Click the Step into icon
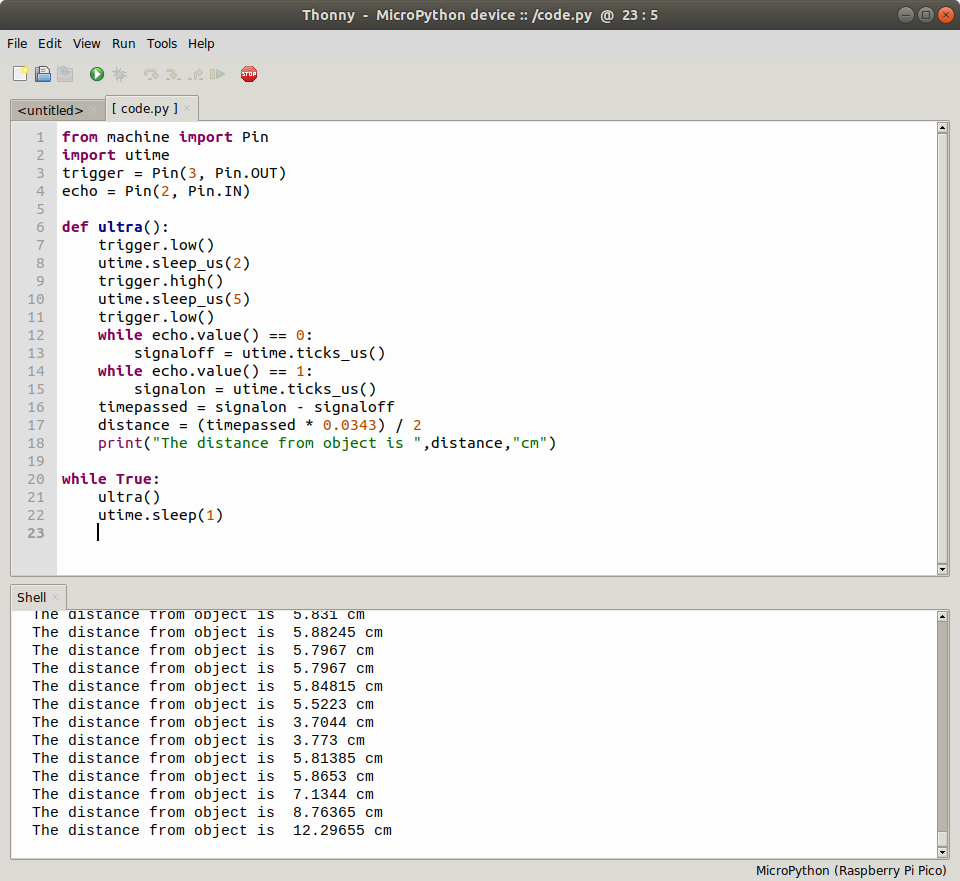Viewport: 960px width, 881px height. tap(173, 74)
